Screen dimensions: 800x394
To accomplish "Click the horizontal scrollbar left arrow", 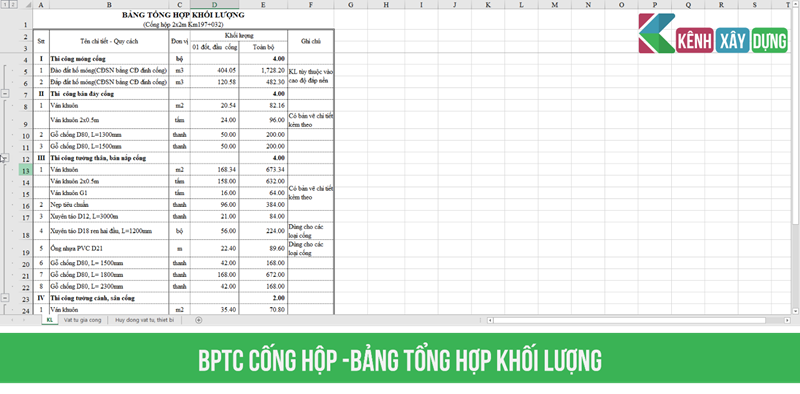I will pos(490,320).
